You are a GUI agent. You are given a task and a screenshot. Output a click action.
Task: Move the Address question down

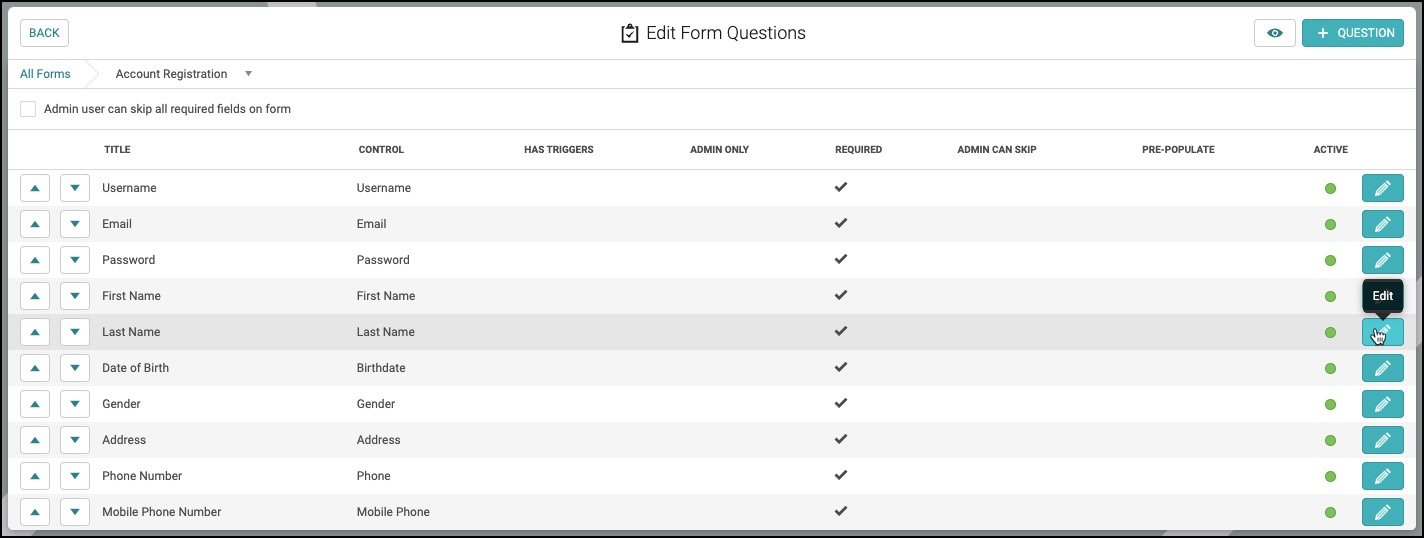click(75, 440)
